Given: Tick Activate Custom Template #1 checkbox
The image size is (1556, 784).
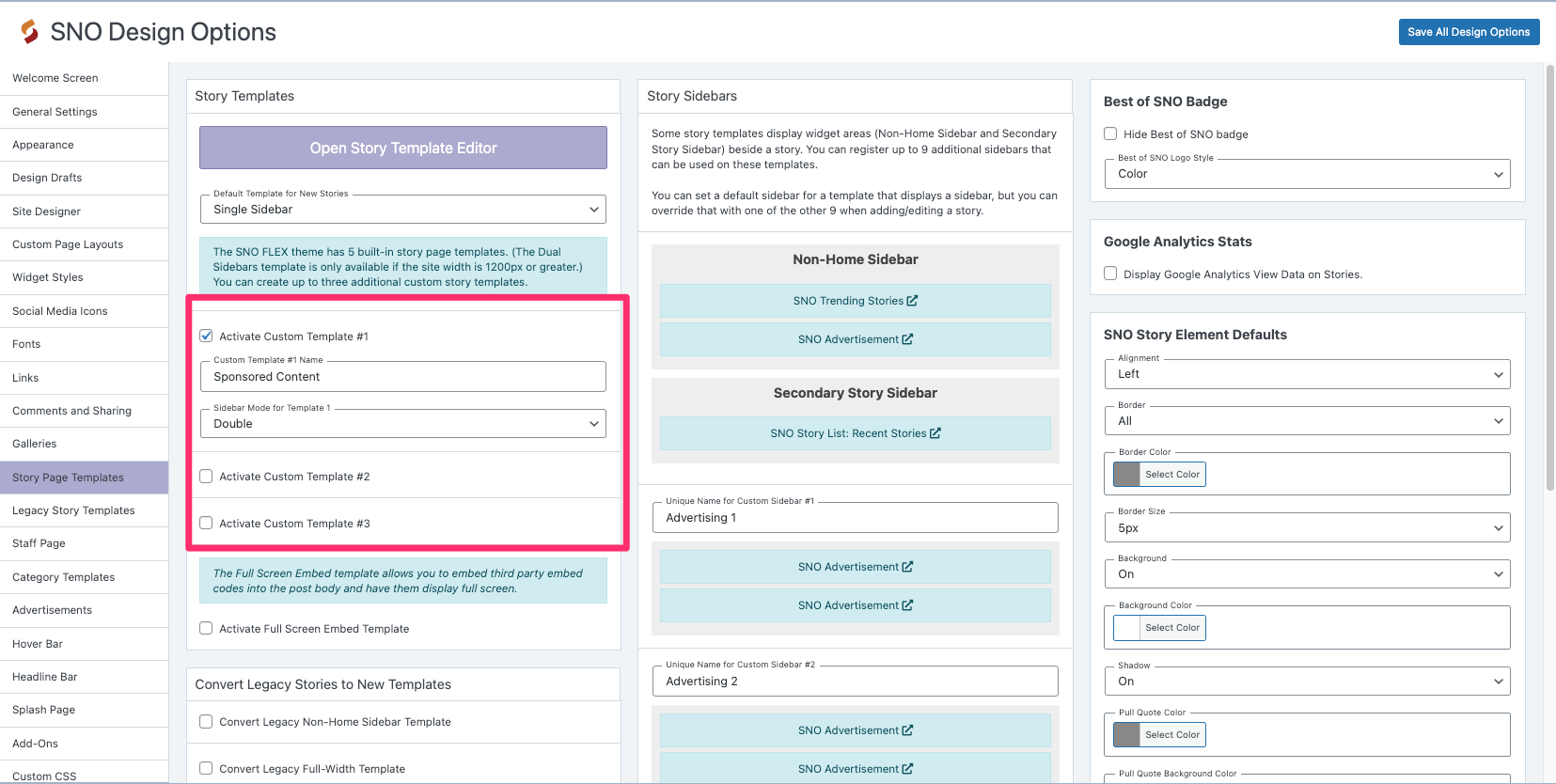Looking at the screenshot, I should click(x=206, y=336).
